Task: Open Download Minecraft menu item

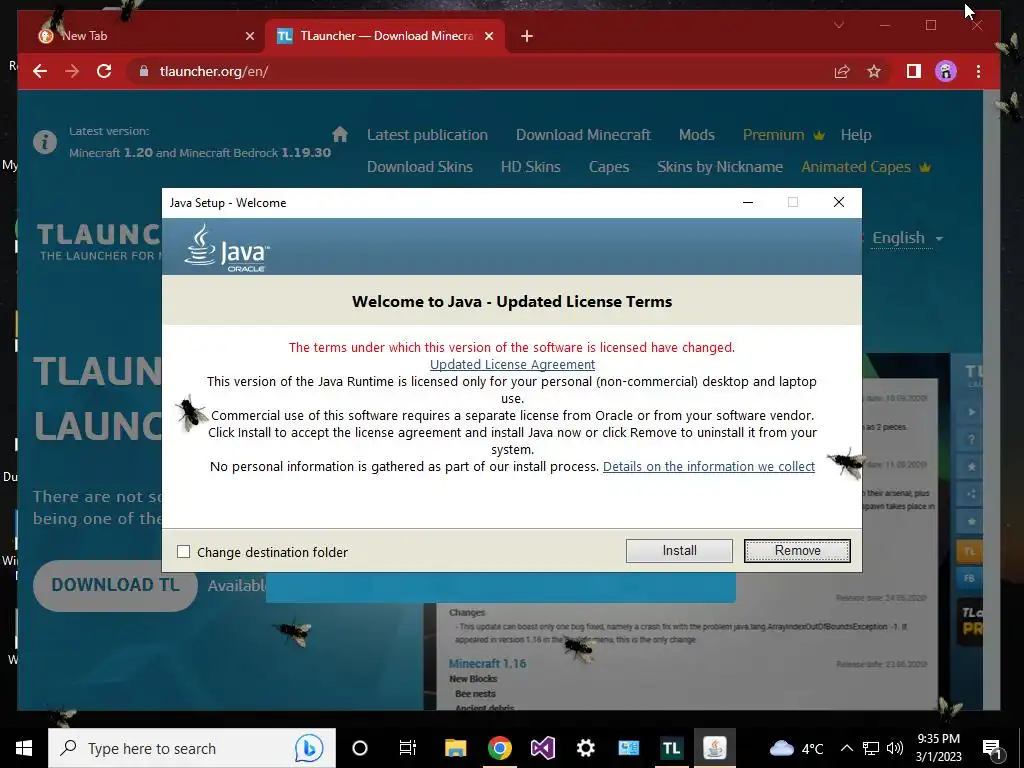Action: pyautogui.click(x=583, y=135)
